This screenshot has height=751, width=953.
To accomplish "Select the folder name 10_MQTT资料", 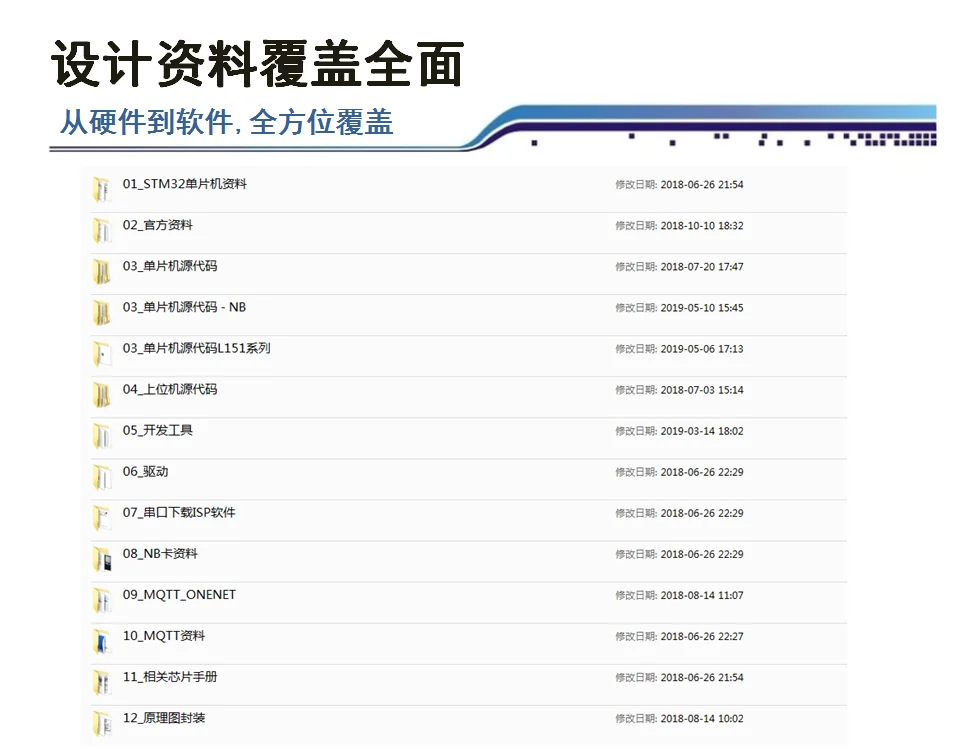I will (163, 636).
